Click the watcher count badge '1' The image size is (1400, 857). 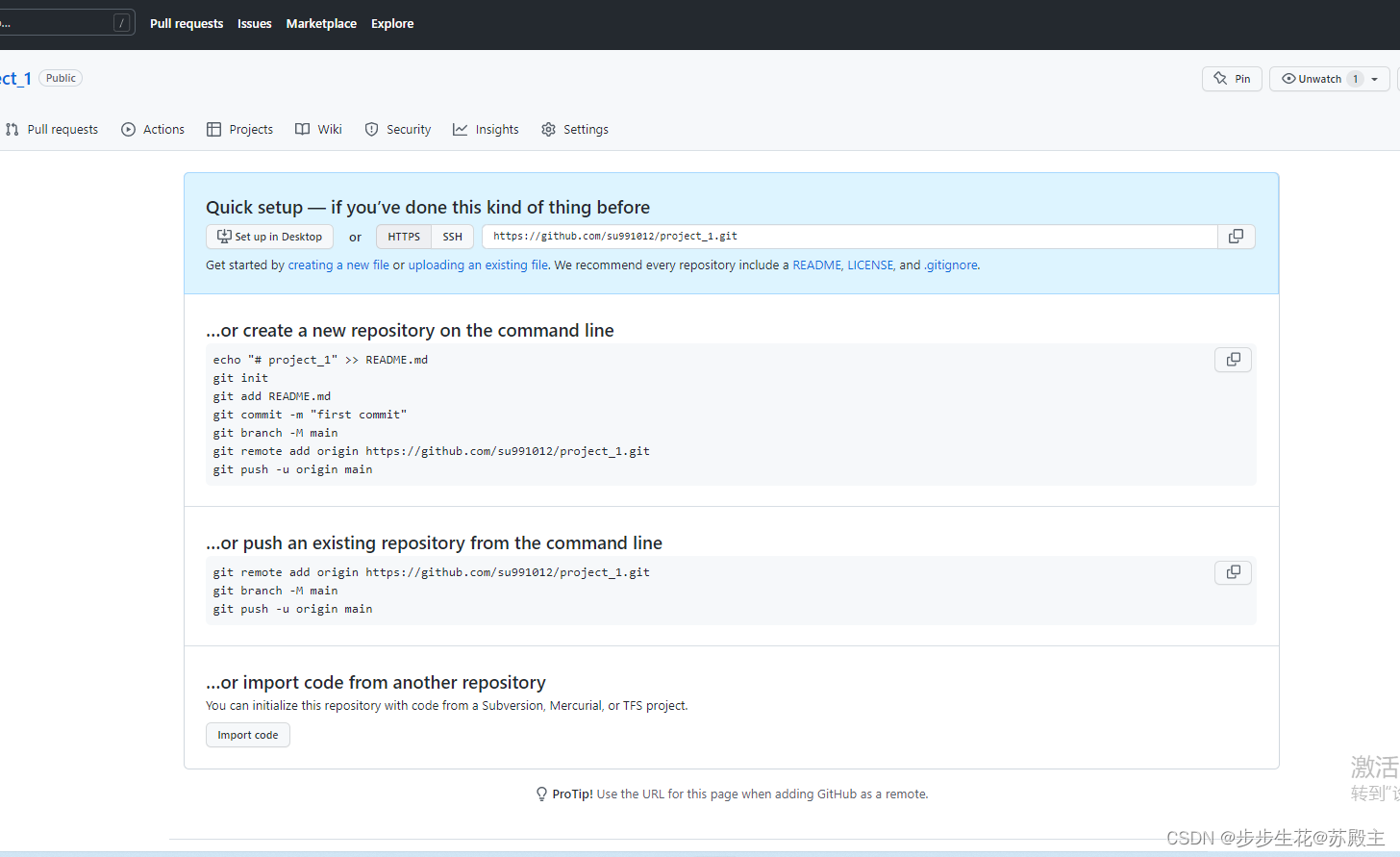[x=1355, y=79]
